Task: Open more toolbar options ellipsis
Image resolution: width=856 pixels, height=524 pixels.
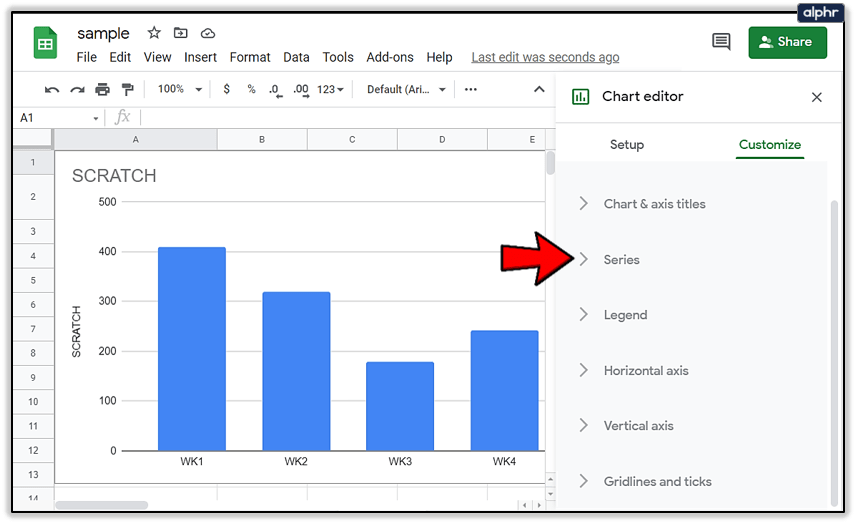Action: 471,90
